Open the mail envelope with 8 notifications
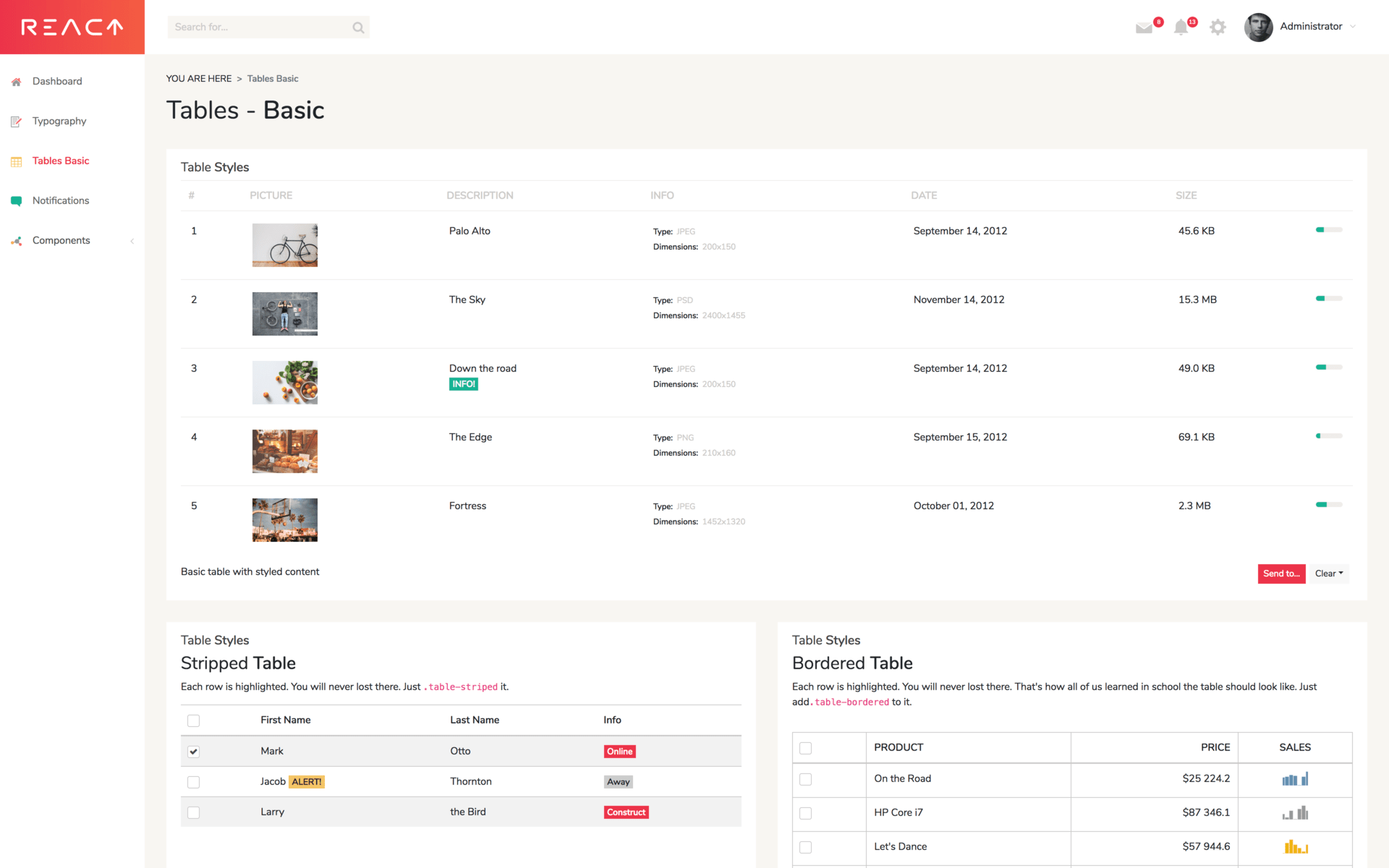The image size is (1389, 868). 1145,27
